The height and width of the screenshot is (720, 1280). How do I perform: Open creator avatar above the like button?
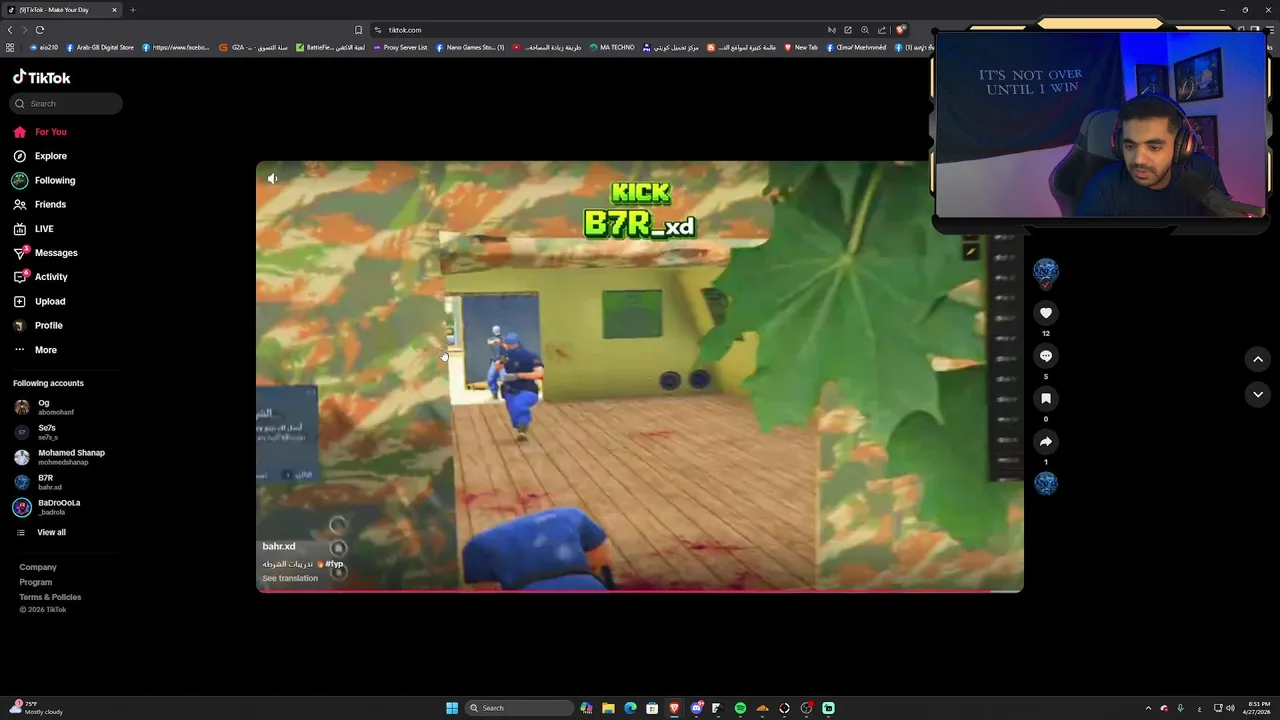[x=1046, y=271]
